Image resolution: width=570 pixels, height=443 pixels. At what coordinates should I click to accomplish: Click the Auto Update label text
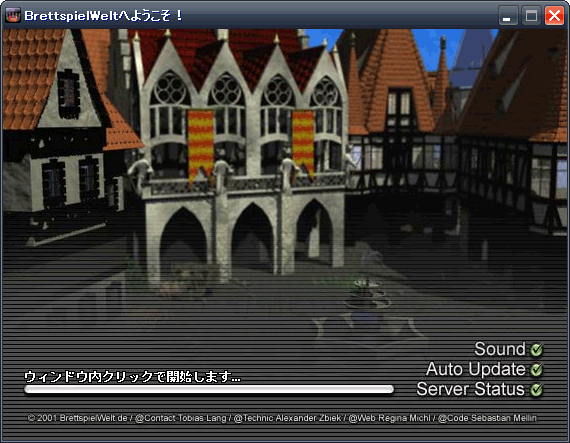click(476, 369)
